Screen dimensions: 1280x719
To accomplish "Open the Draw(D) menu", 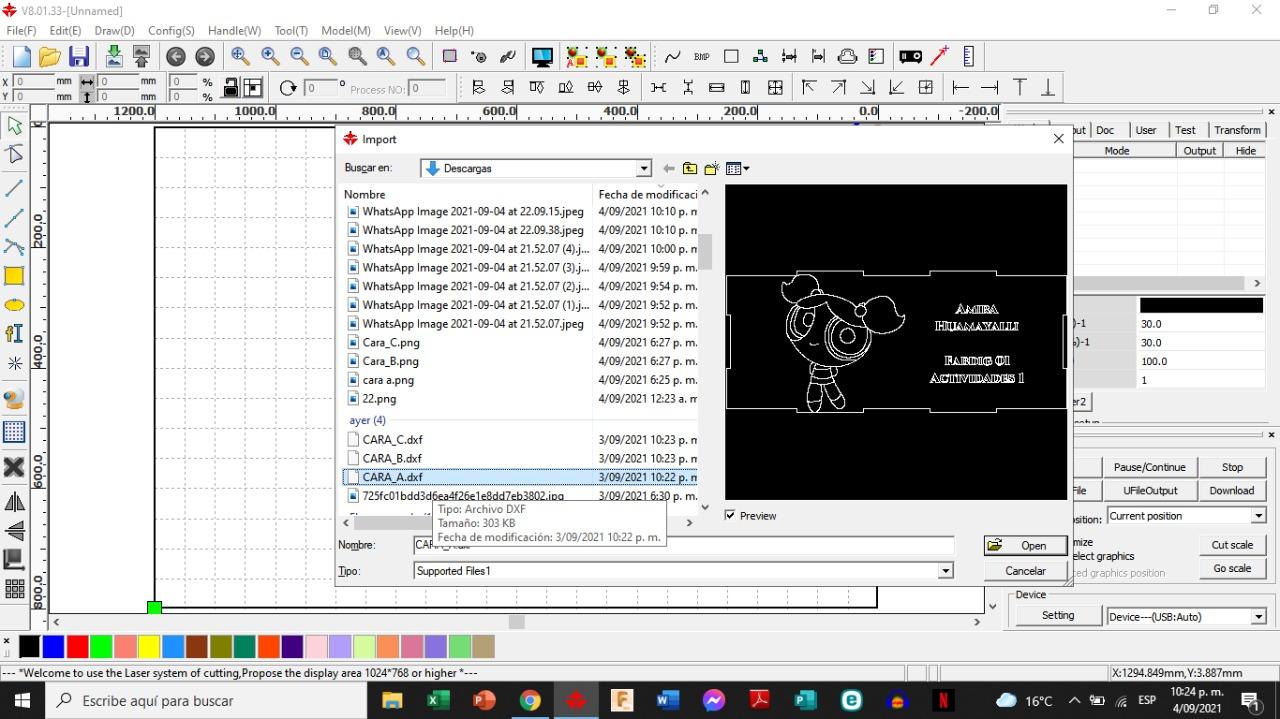I will tap(113, 31).
